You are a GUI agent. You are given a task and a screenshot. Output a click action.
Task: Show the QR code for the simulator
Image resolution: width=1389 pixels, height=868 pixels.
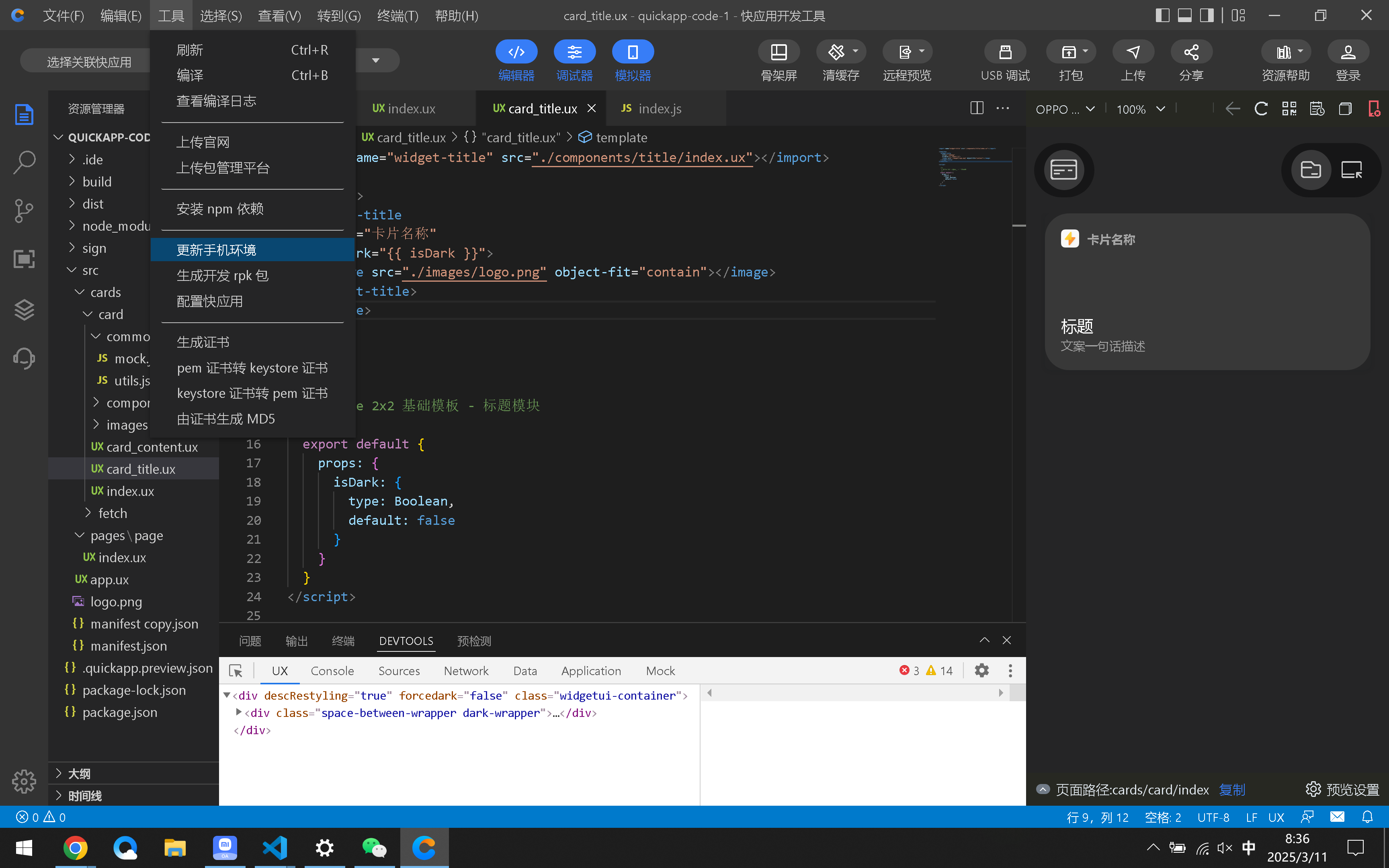click(x=1289, y=108)
